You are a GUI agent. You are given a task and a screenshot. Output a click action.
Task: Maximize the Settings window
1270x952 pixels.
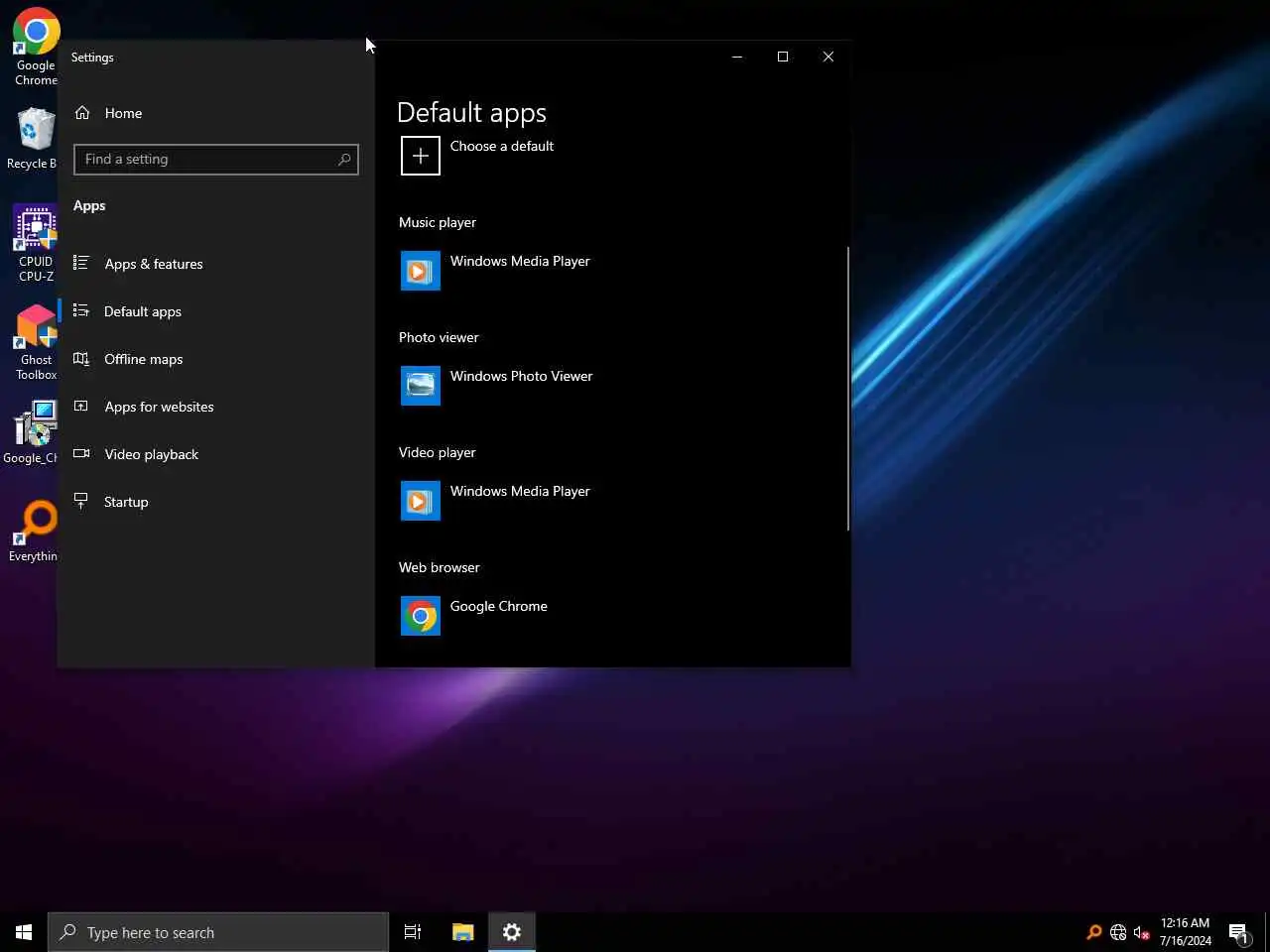point(783,57)
